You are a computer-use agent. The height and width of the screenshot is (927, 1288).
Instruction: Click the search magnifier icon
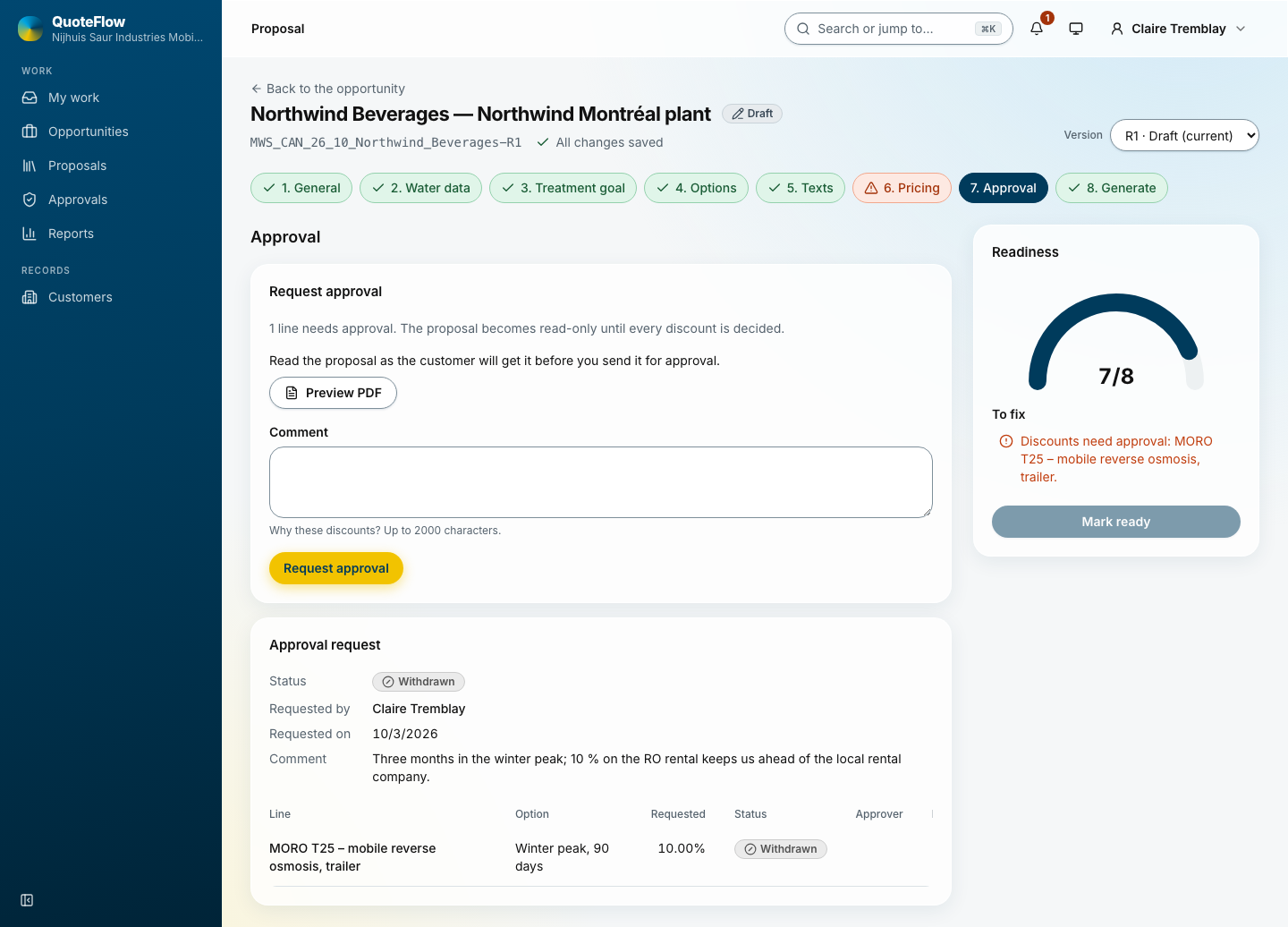coord(803,29)
